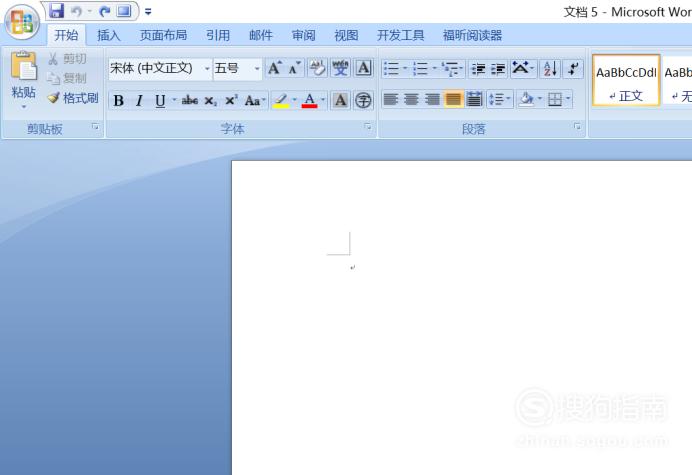Open the font size box 五号

[237, 68]
